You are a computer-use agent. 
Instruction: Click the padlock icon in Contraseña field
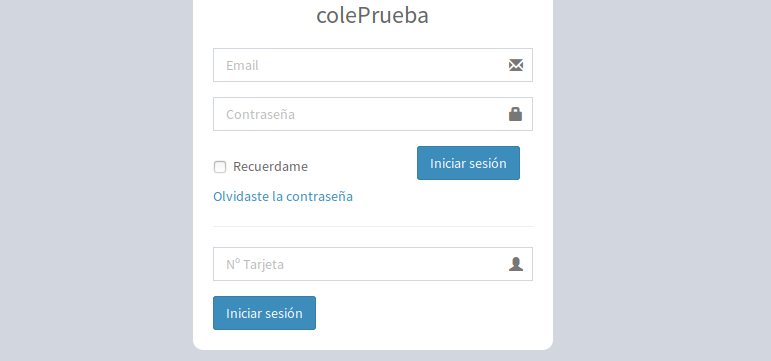click(515, 114)
